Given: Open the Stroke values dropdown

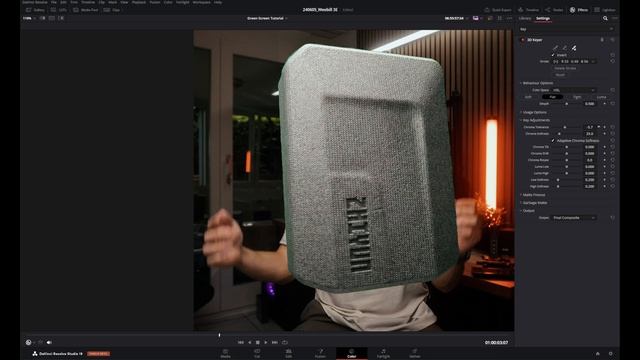Looking at the screenshot, I should pos(574,61).
